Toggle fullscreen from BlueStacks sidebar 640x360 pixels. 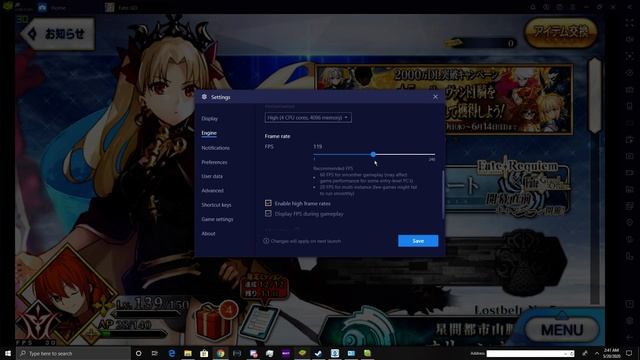coord(629,22)
